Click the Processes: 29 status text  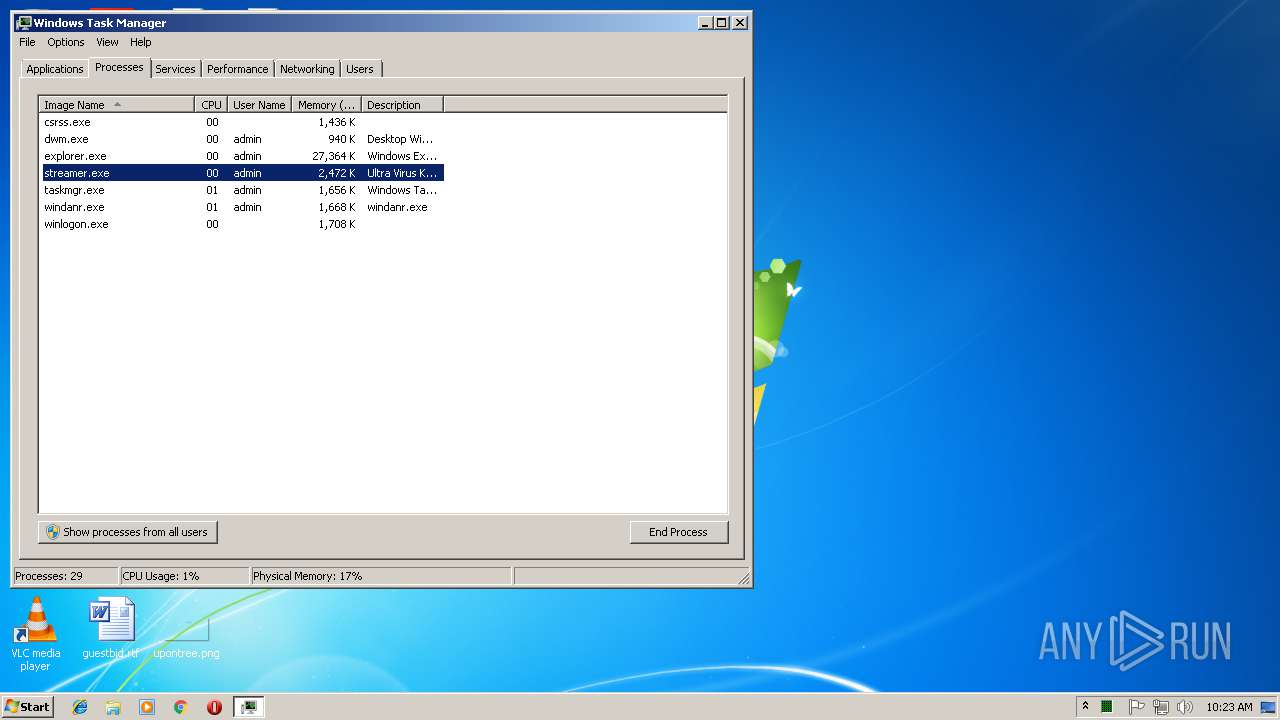(49, 576)
